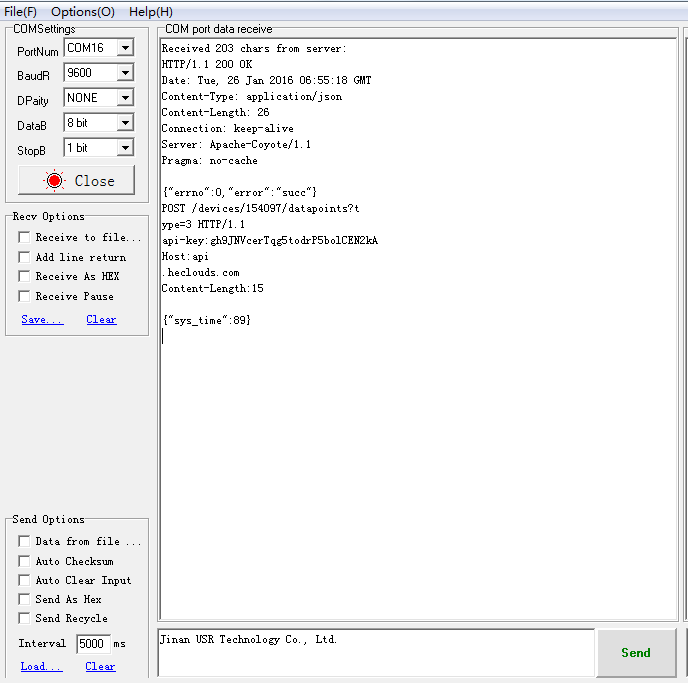Open the DPaity parity dropdown
Image resolution: width=688 pixels, height=683 pixels.
tap(125, 98)
